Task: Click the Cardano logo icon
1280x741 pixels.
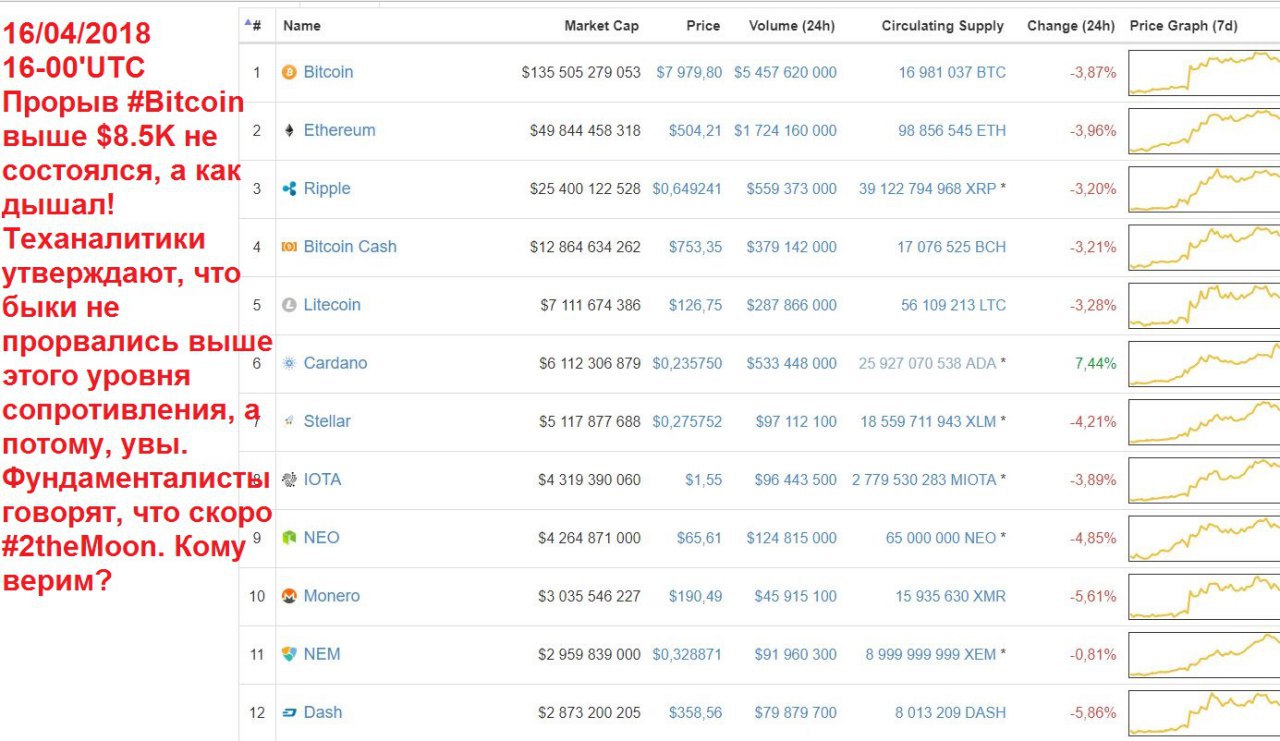Action: (x=289, y=363)
